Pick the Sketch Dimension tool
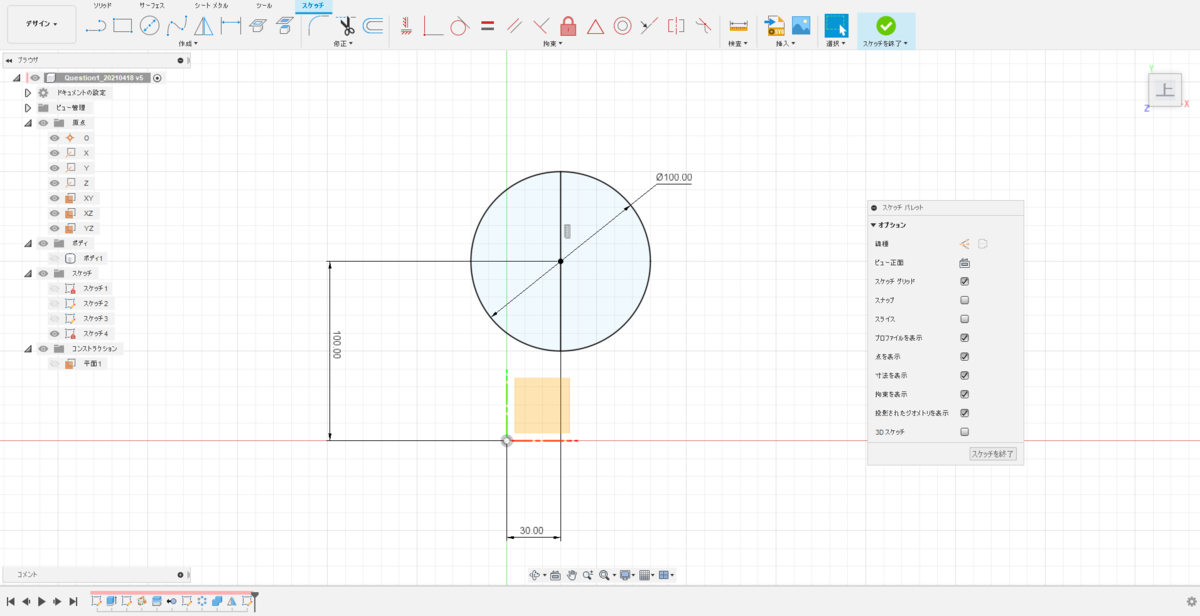The width and height of the screenshot is (1200, 616). [231, 26]
